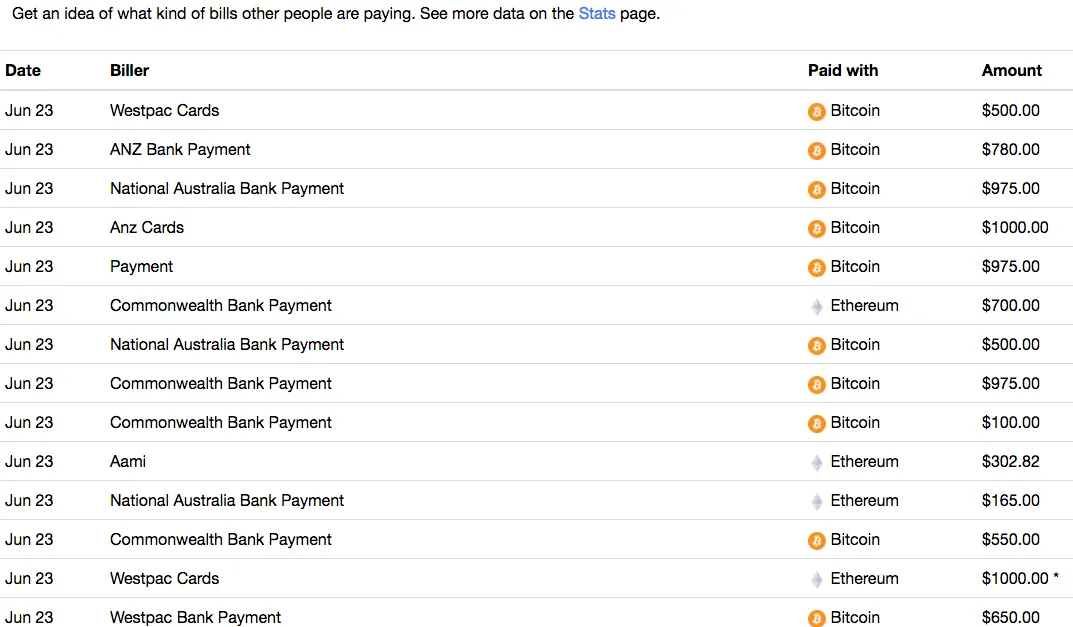The image size is (1073, 627).
Task: Select biller Westpac Cards paid with Ethereum
Action: 164,578
